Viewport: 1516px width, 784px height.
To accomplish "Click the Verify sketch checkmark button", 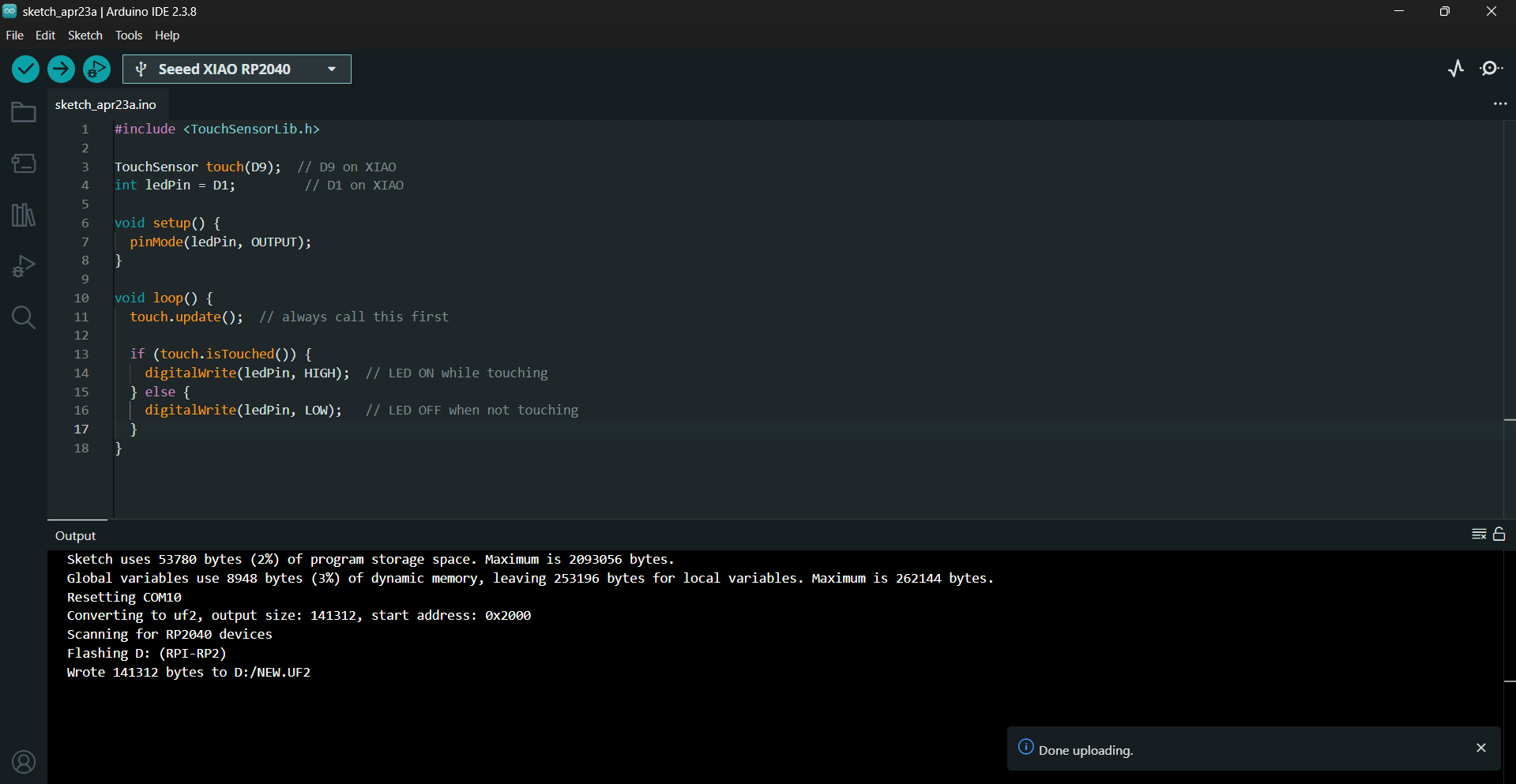I will click(x=25, y=69).
